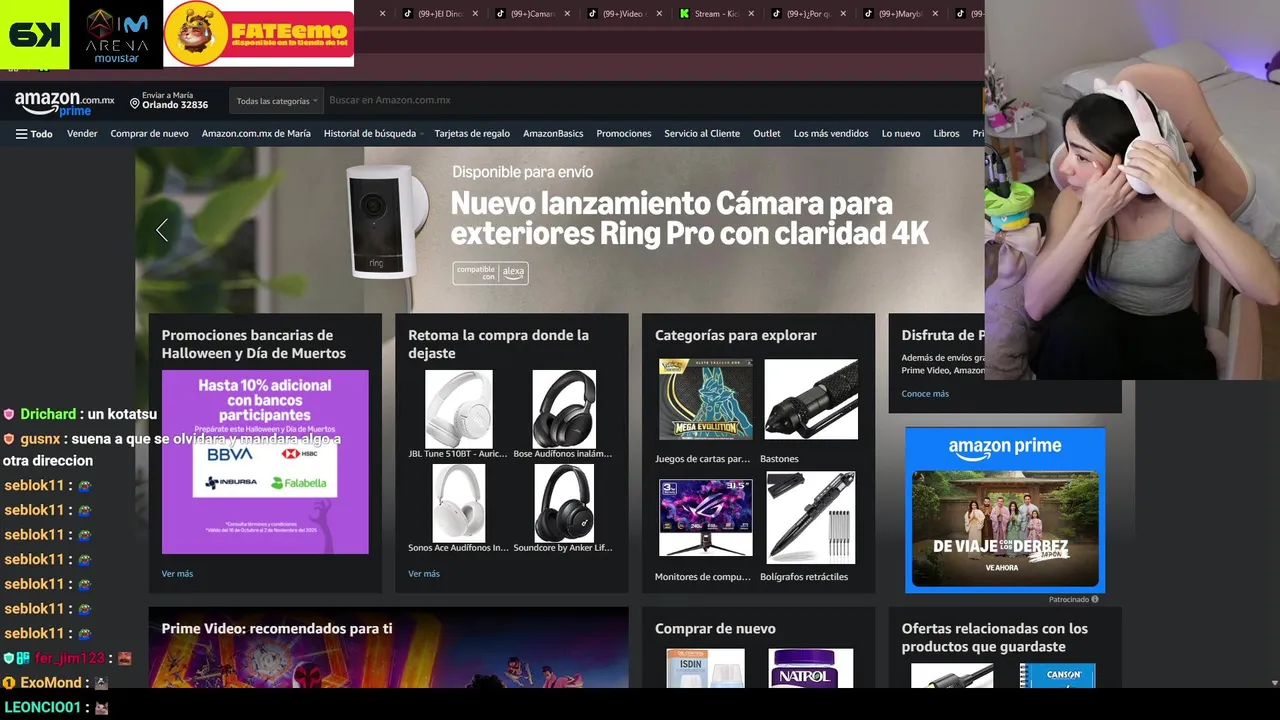Image resolution: width=1280 pixels, height=720 pixels.
Task: Open JBL Tune 510BT headphones thumbnail
Action: [x=459, y=409]
